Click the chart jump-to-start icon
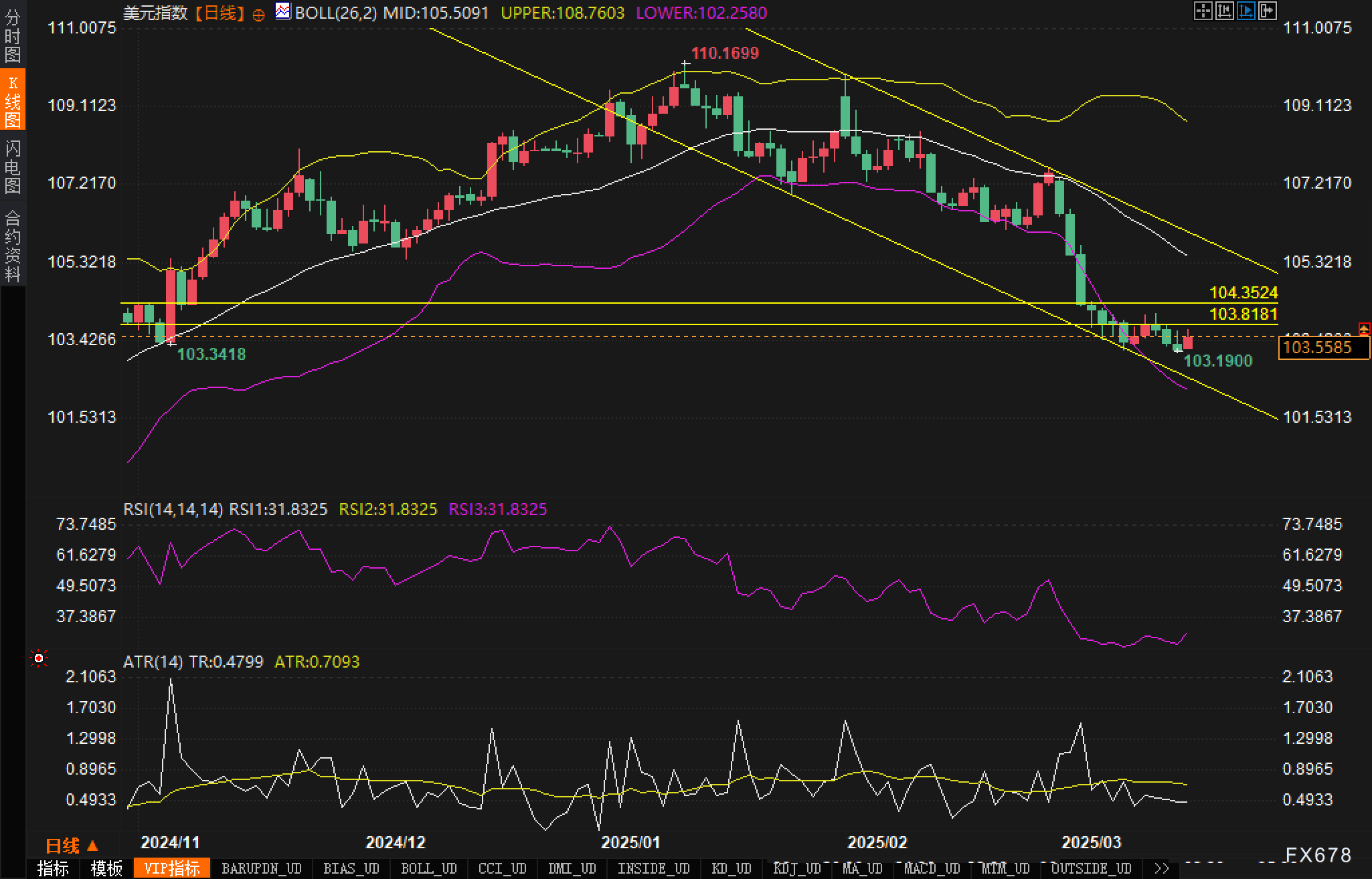This screenshot has height=879, width=1372. pos(1225,11)
